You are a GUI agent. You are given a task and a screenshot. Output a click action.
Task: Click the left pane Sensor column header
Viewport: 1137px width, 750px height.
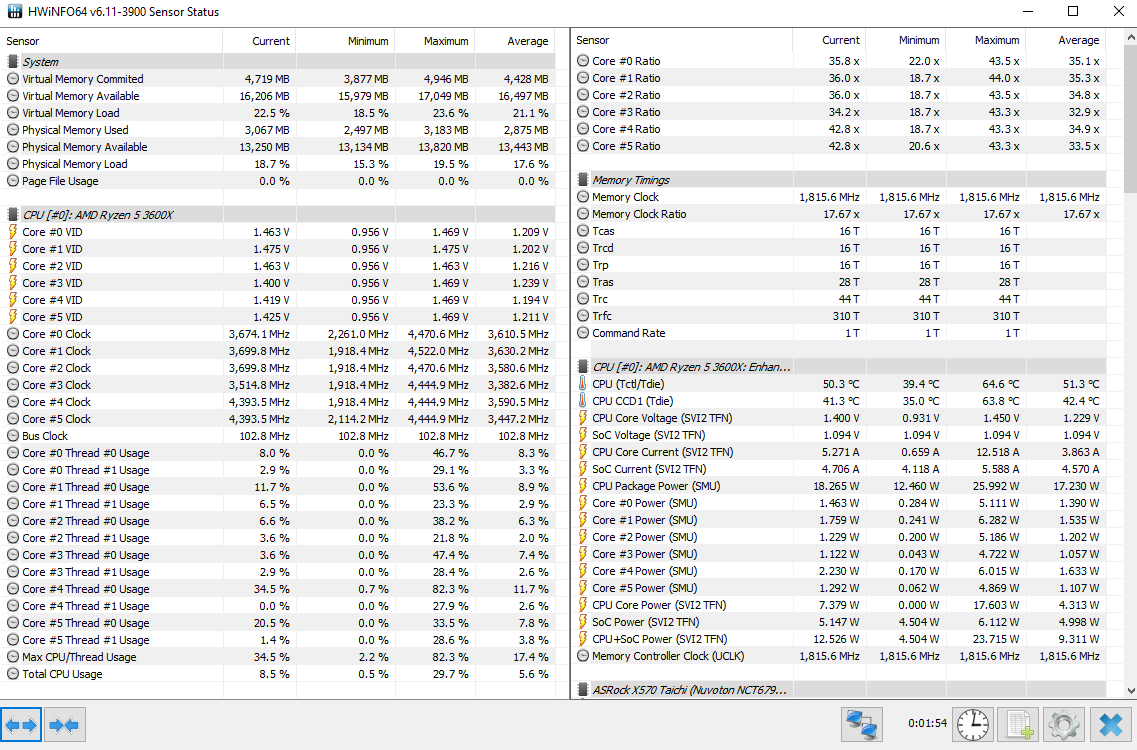click(x=112, y=41)
